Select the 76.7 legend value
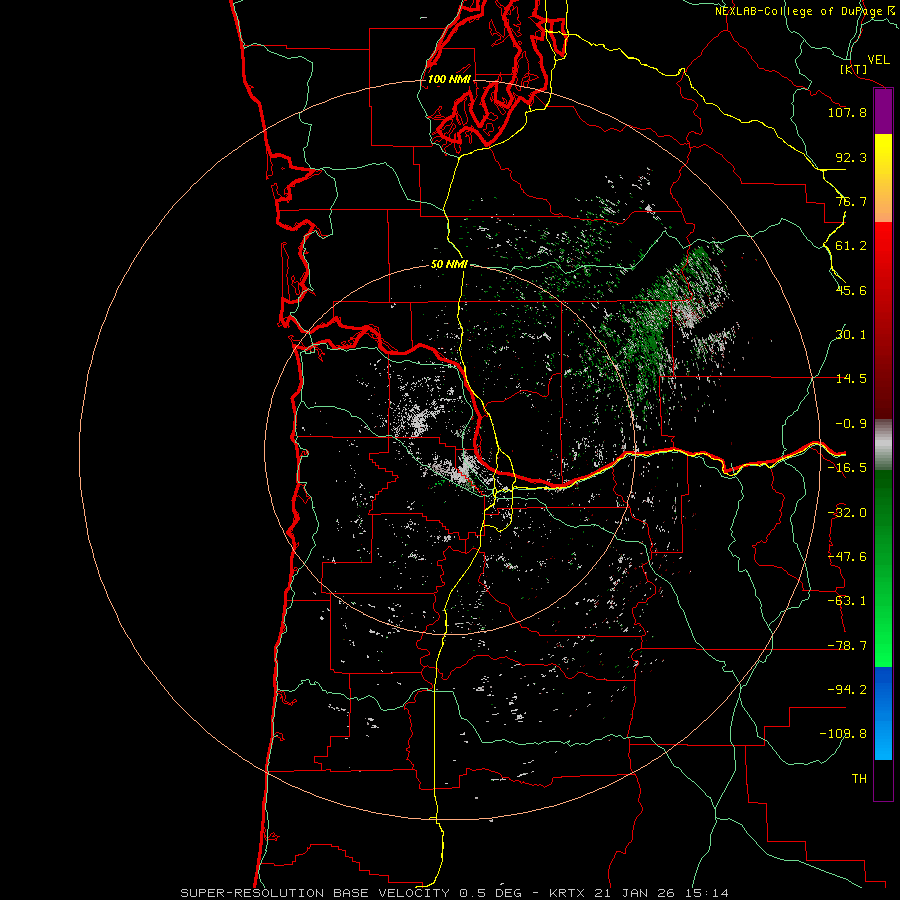Viewport: 900px width, 900px height. 851,201
